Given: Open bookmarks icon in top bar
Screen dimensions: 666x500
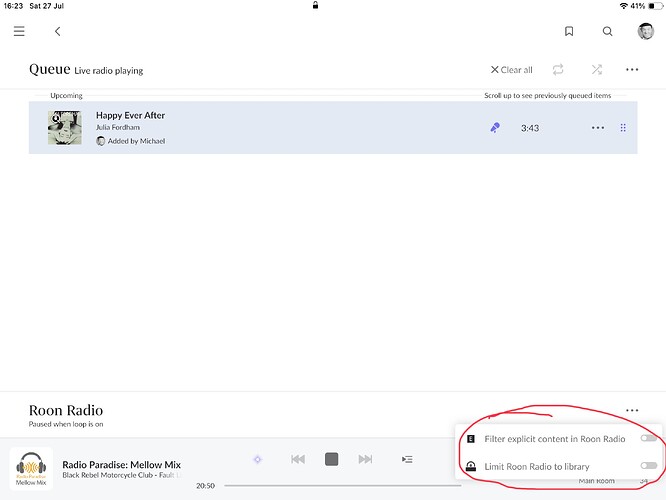Looking at the screenshot, I should pyautogui.click(x=569, y=31).
